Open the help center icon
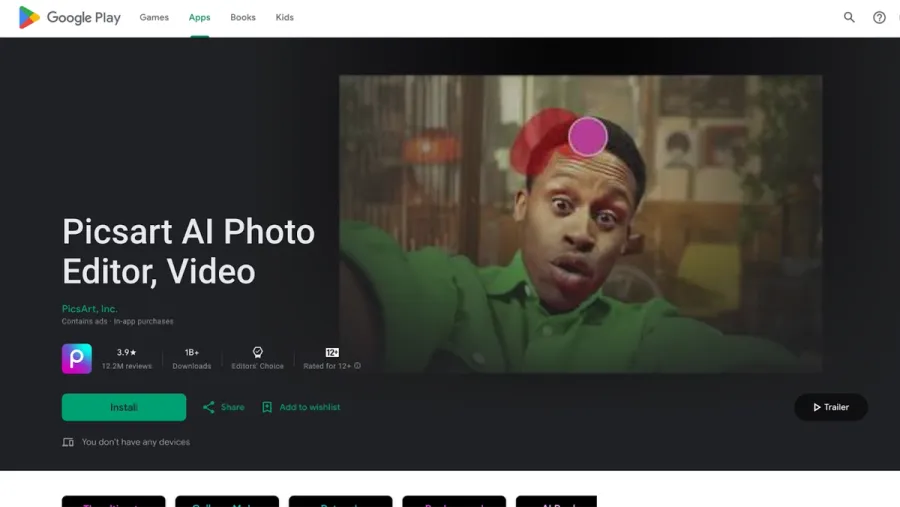 (x=879, y=17)
